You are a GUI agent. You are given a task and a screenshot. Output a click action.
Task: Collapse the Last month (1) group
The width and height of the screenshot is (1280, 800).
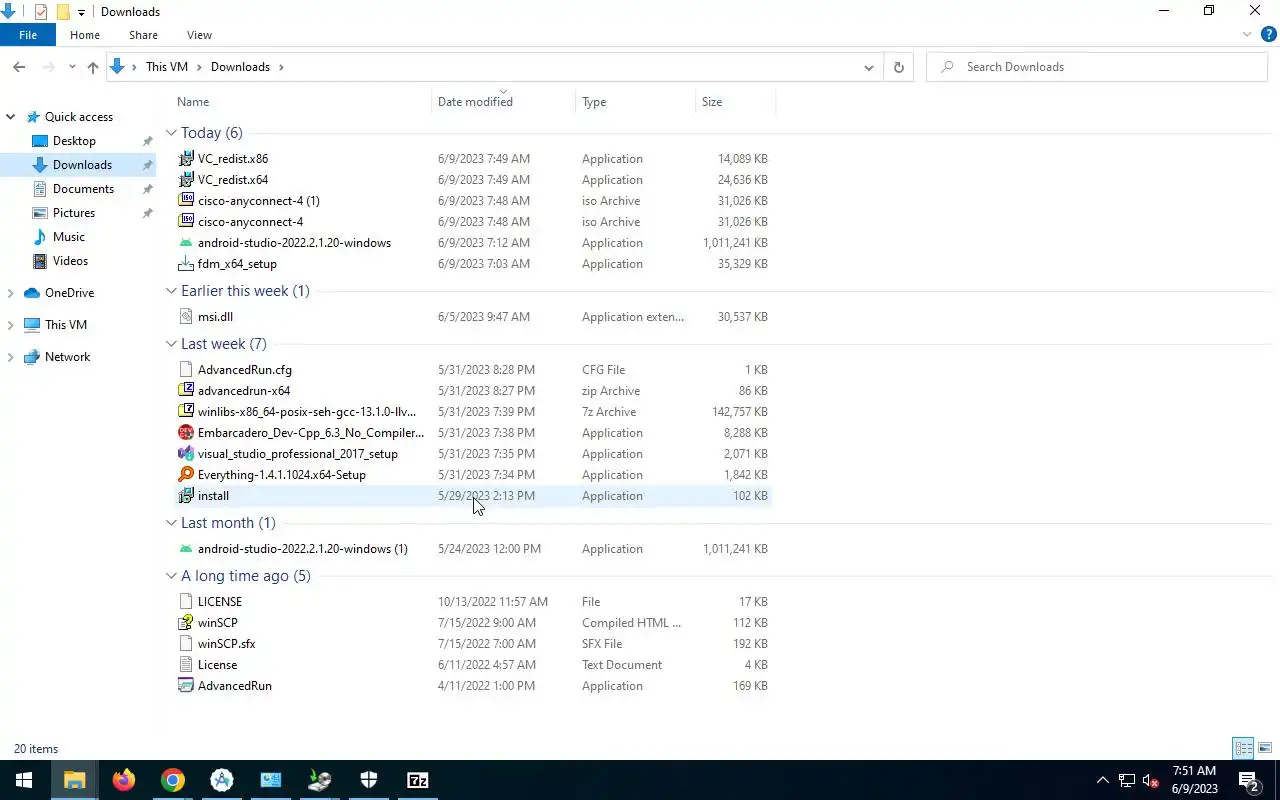point(171,523)
